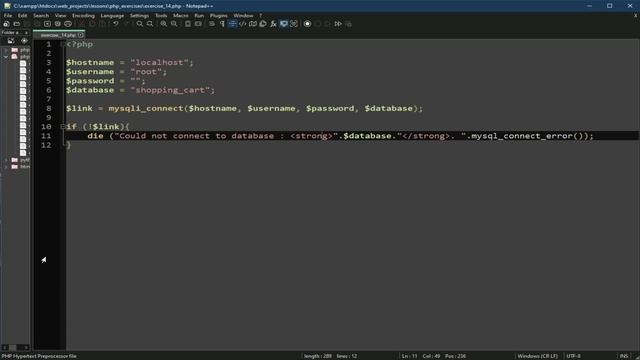
Task: Expand the pyth folder in tree
Action: pyautogui.click(x=6, y=160)
